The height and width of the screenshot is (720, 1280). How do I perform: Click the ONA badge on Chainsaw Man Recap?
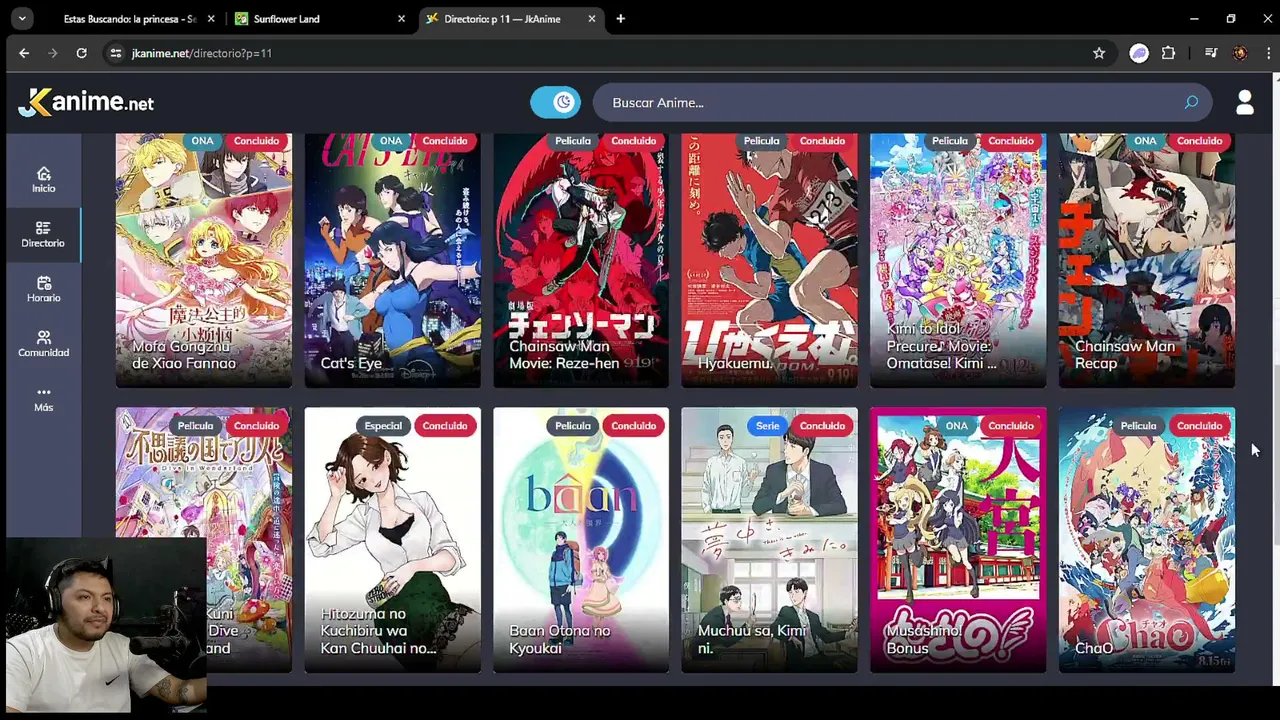[1145, 141]
